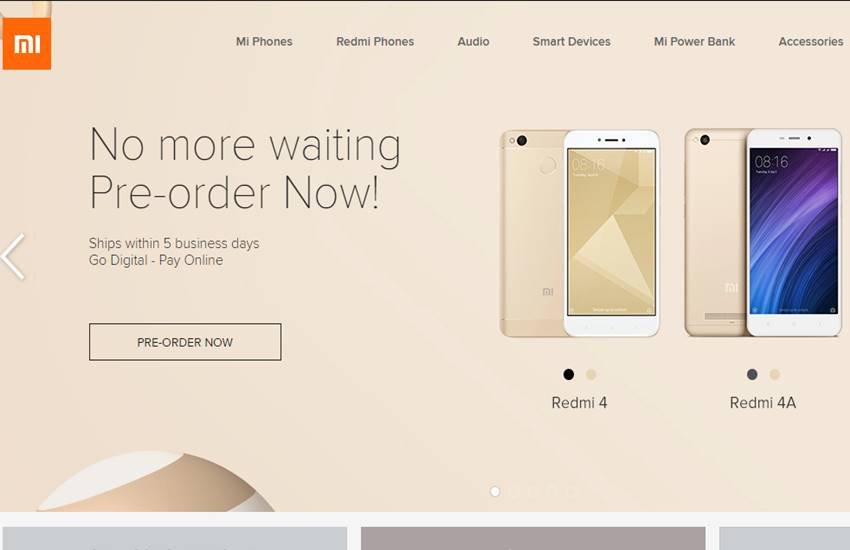Select the first carousel indicator dot

tap(494, 491)
